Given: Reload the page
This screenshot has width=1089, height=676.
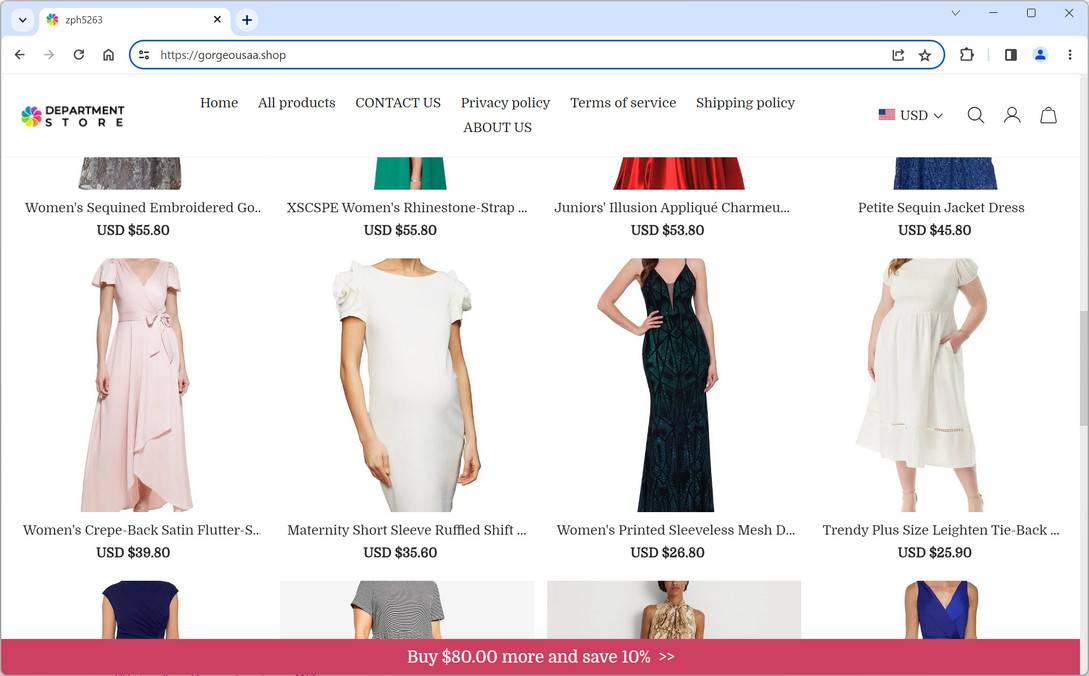Looking at the screenshot, I should 79,55.
